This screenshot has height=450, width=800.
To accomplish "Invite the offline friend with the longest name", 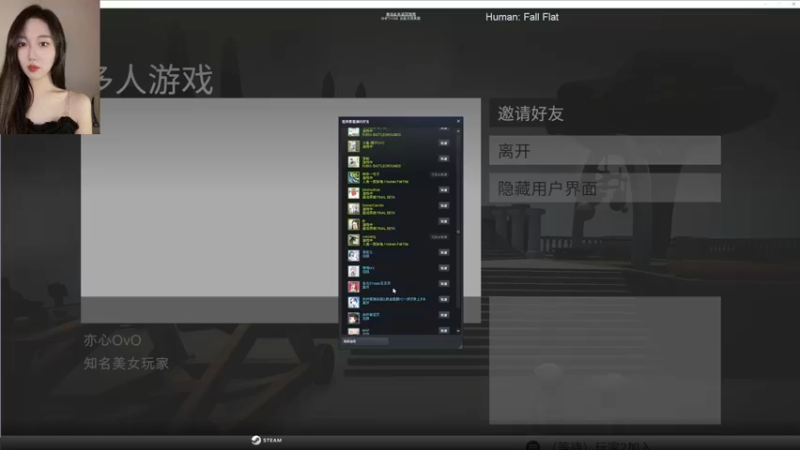I will (444, 299).
